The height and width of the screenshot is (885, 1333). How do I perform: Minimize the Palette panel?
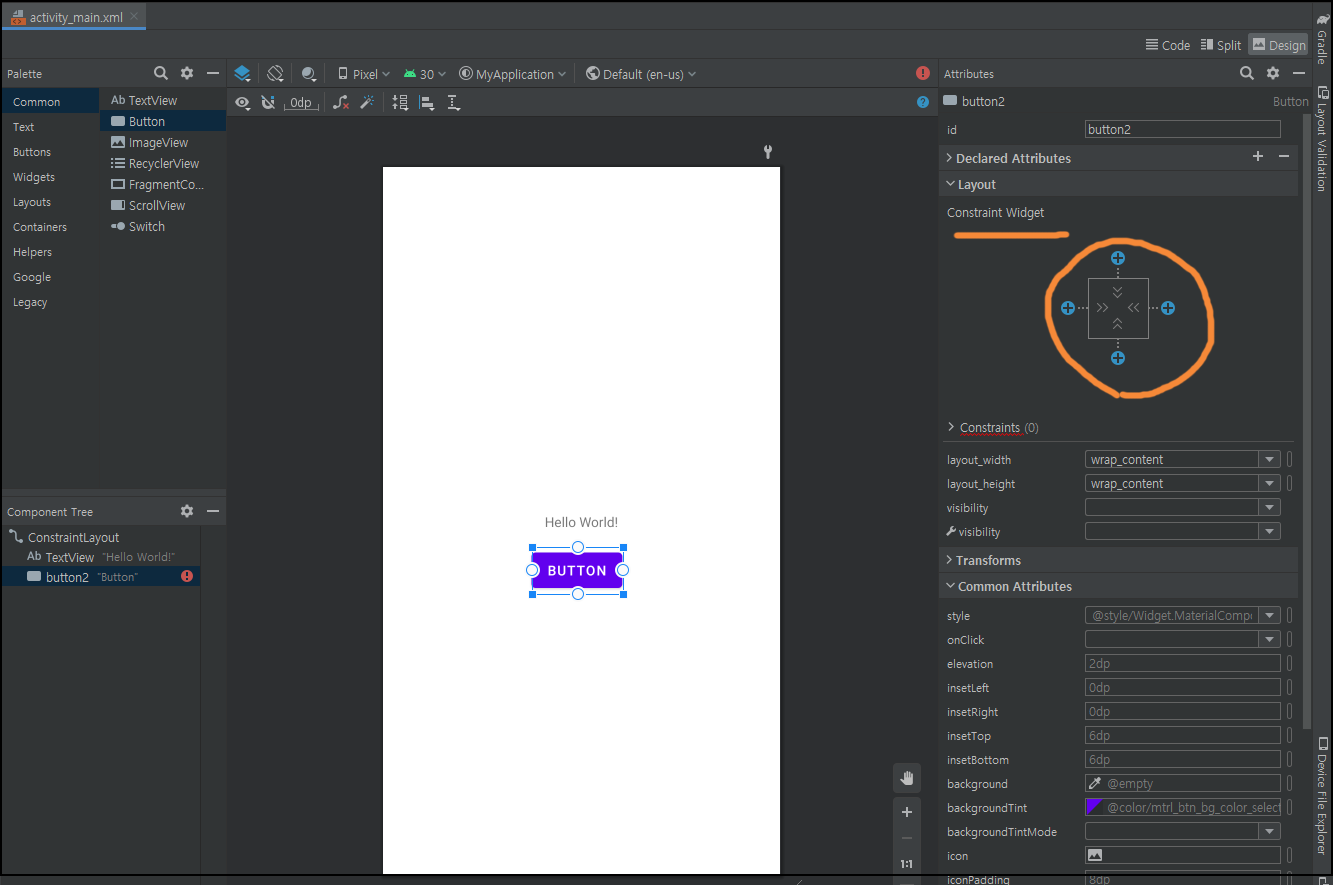[x=213, y=73]
